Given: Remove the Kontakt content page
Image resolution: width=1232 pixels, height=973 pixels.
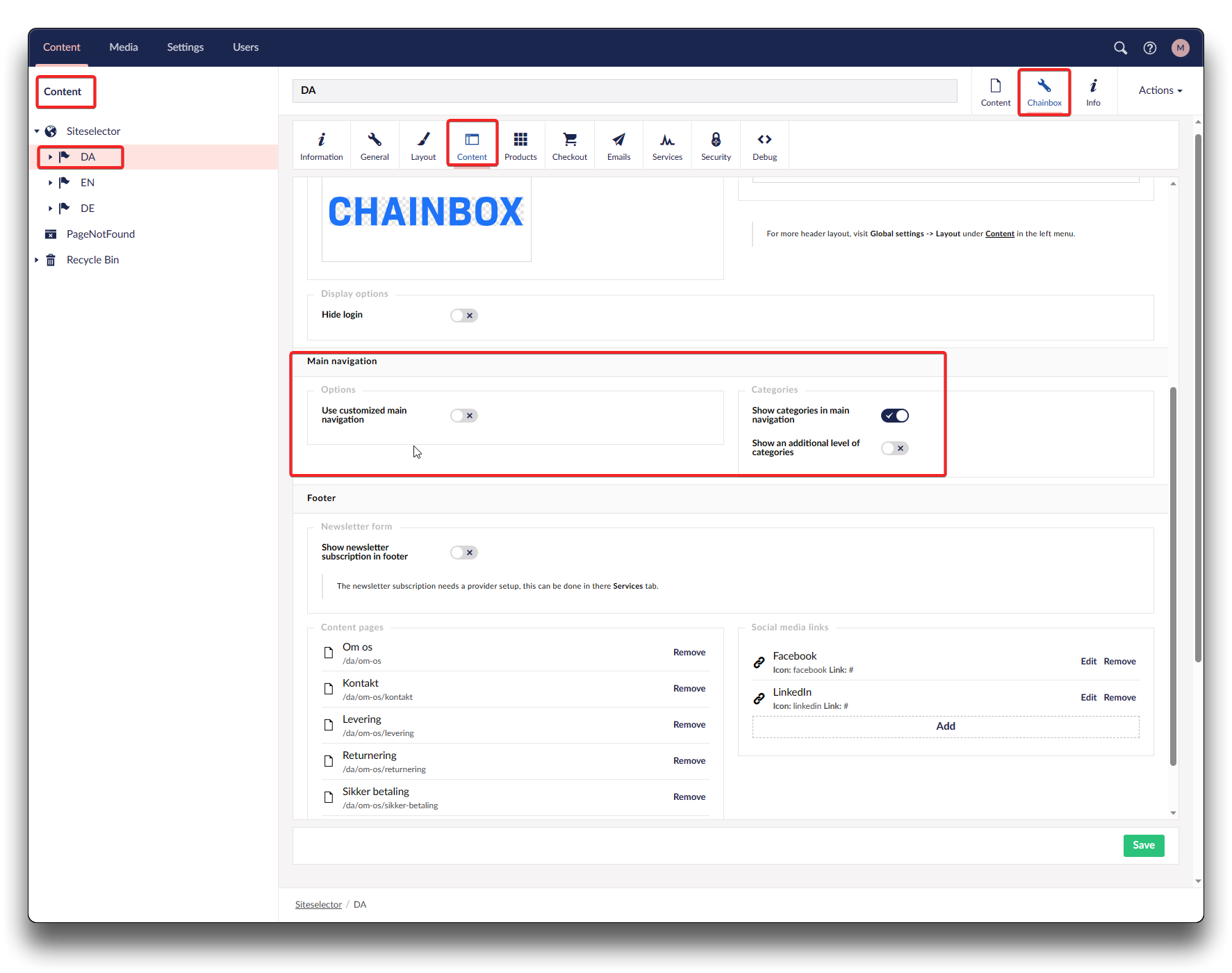Looking at the screenshot, I should 689,689.
